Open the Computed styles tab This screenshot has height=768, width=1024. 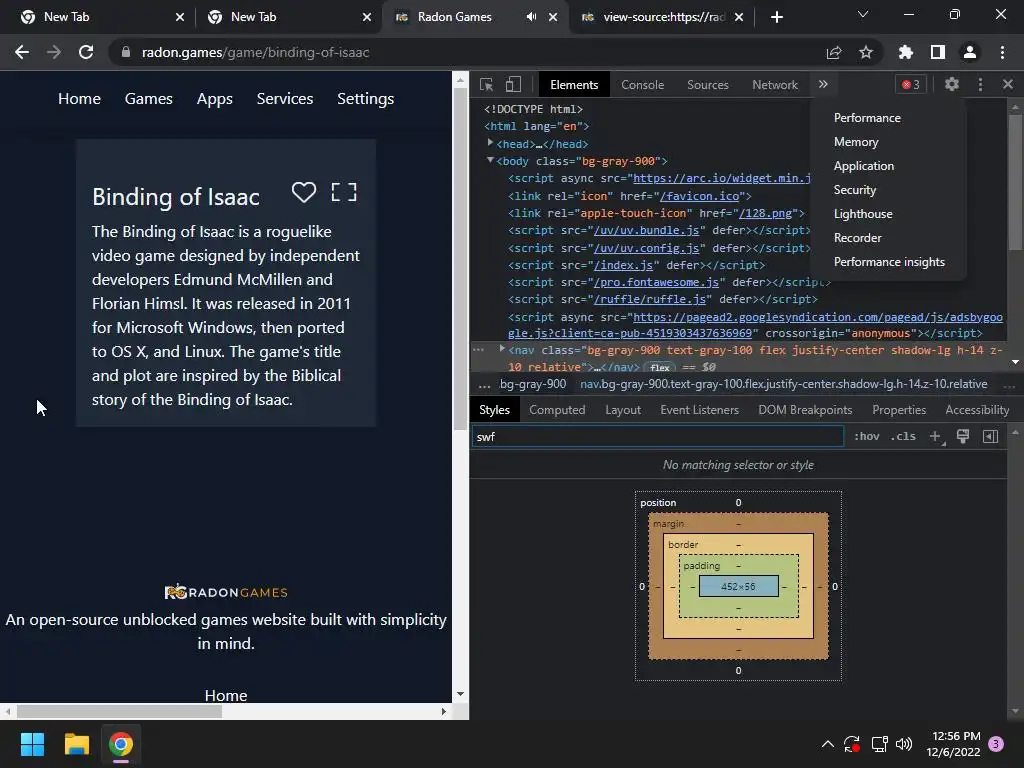(x=556, y=409)
